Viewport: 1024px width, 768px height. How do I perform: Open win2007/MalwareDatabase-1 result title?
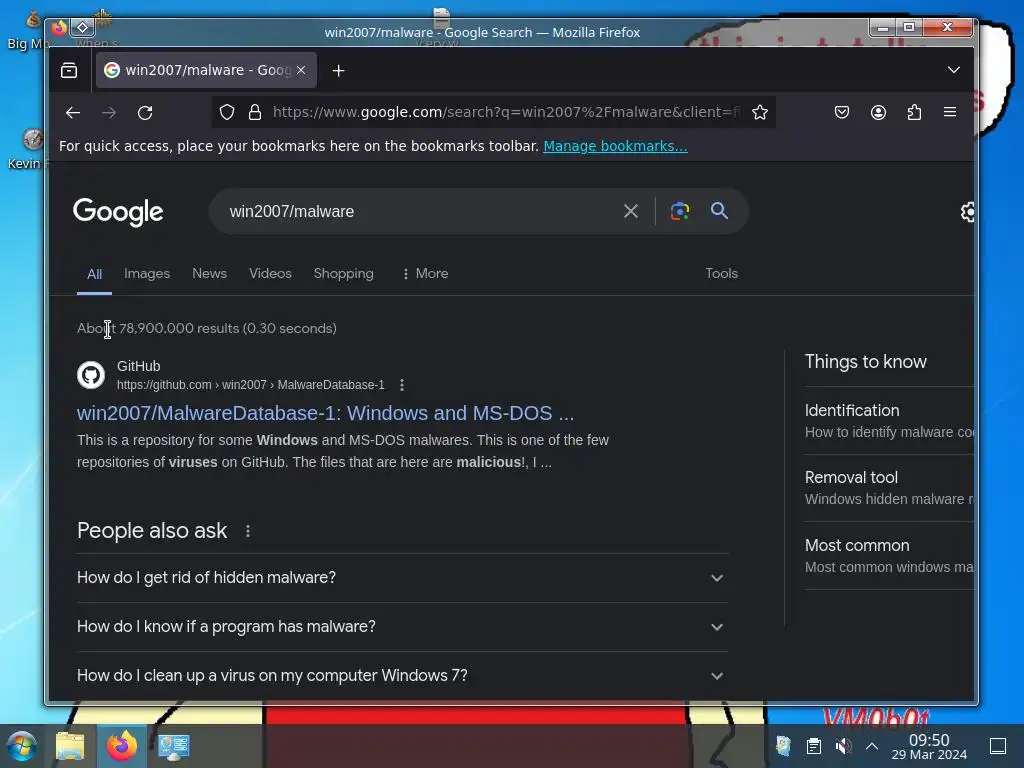(x=325, y=413)
